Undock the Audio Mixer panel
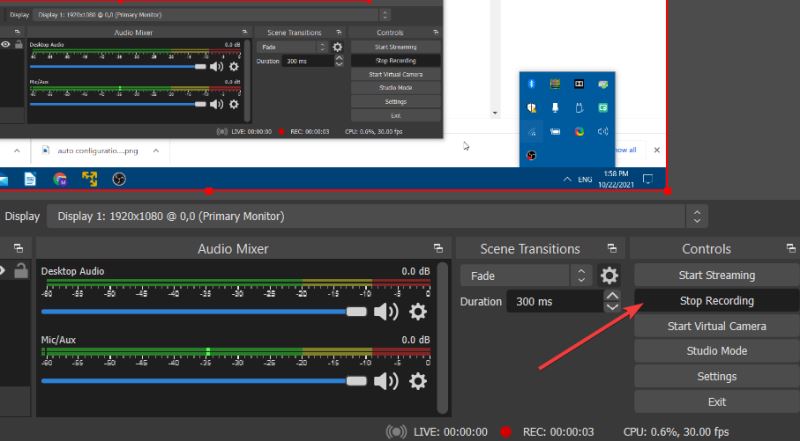This screenshot has width=800, height=441. tap(437, 249)
